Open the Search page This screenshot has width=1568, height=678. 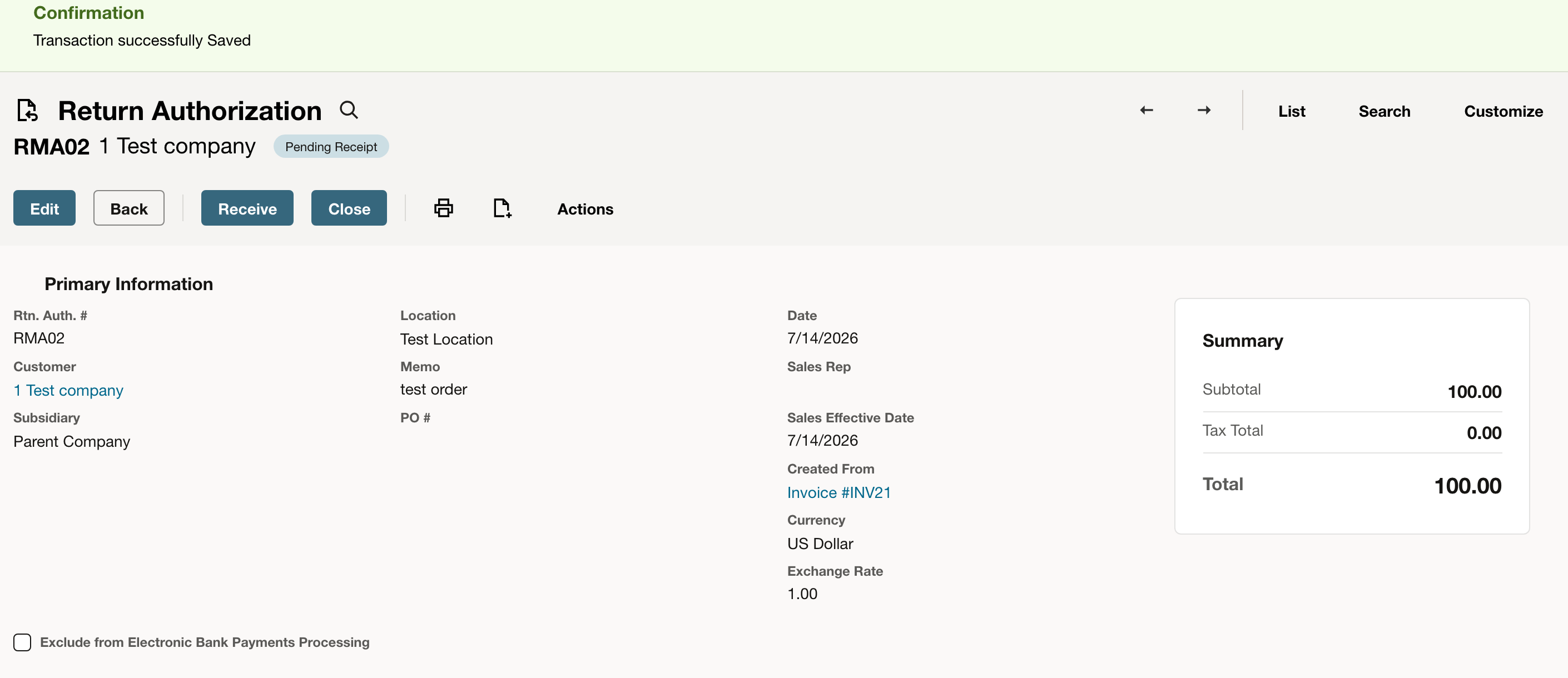(x=1384, y=111)
